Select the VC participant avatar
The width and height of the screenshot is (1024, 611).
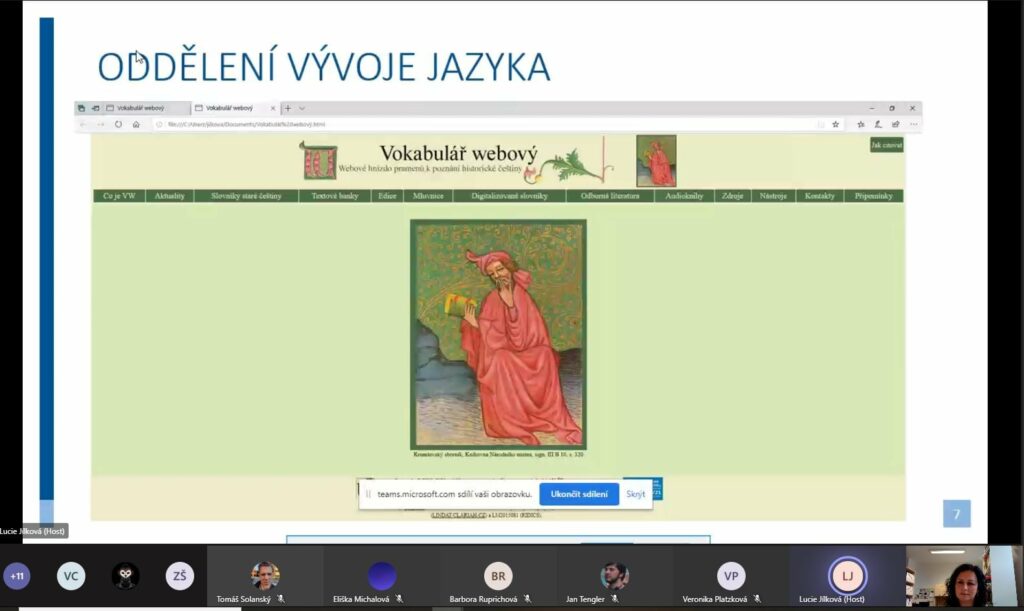[x=71, y=576]
